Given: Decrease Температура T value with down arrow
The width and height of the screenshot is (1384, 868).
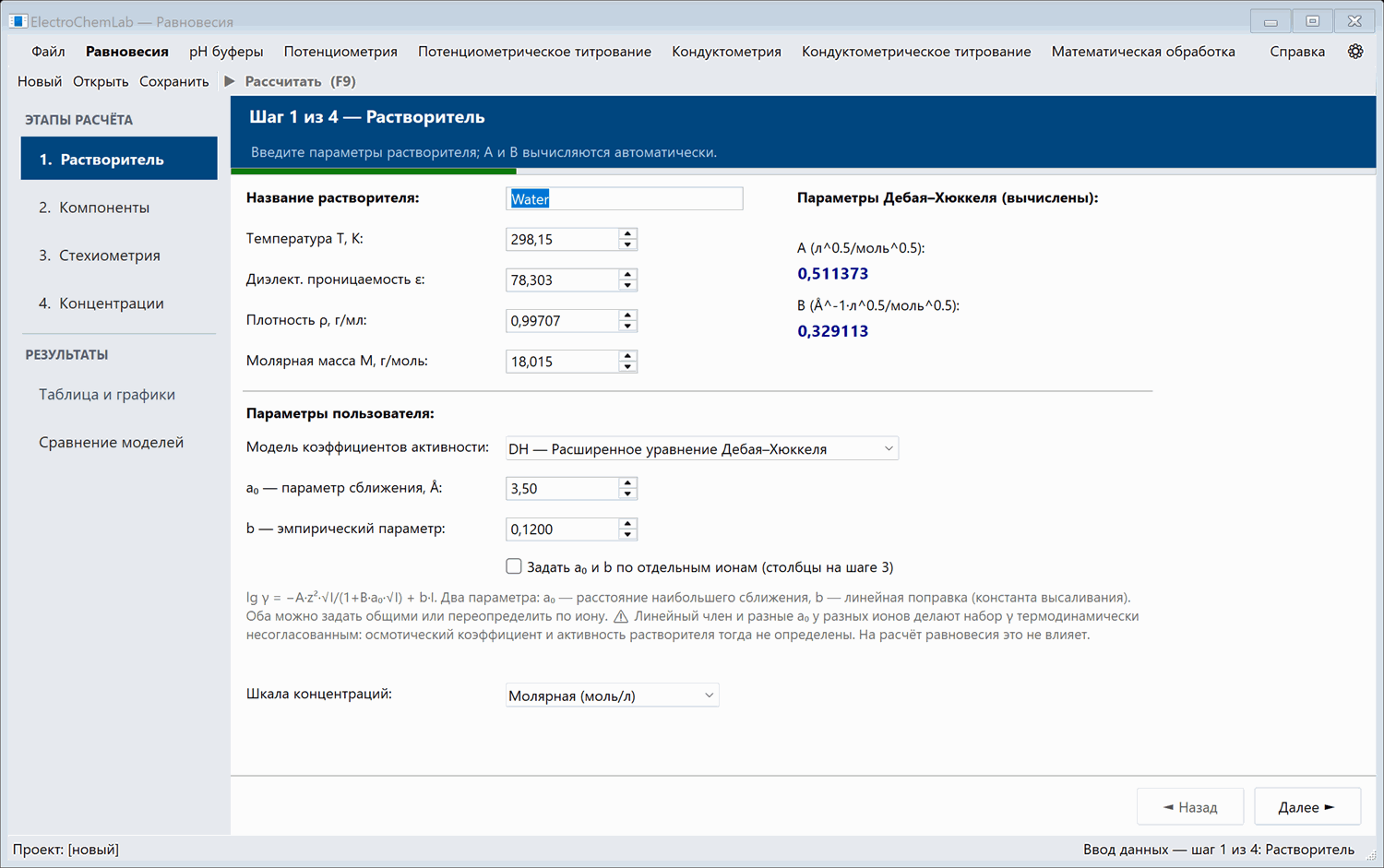Looking at the screenshot, I should [x=627, y=244].
